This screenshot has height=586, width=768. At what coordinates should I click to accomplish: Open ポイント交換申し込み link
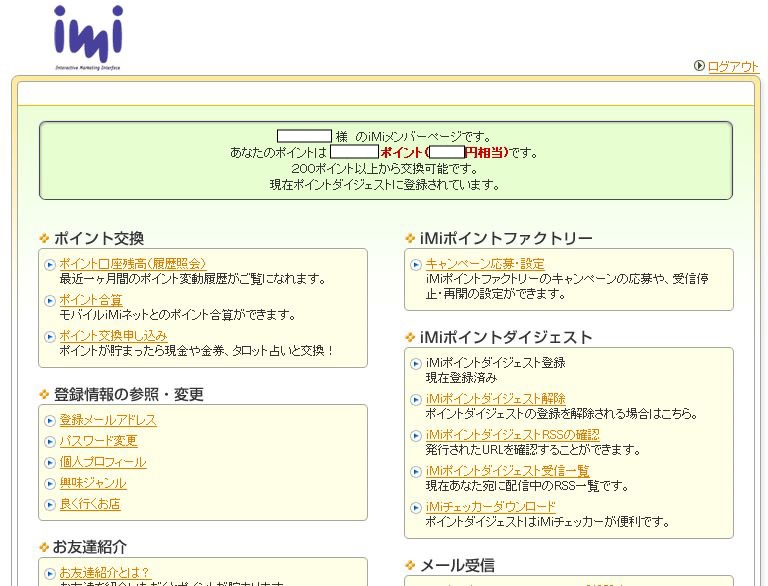point(113,336)
